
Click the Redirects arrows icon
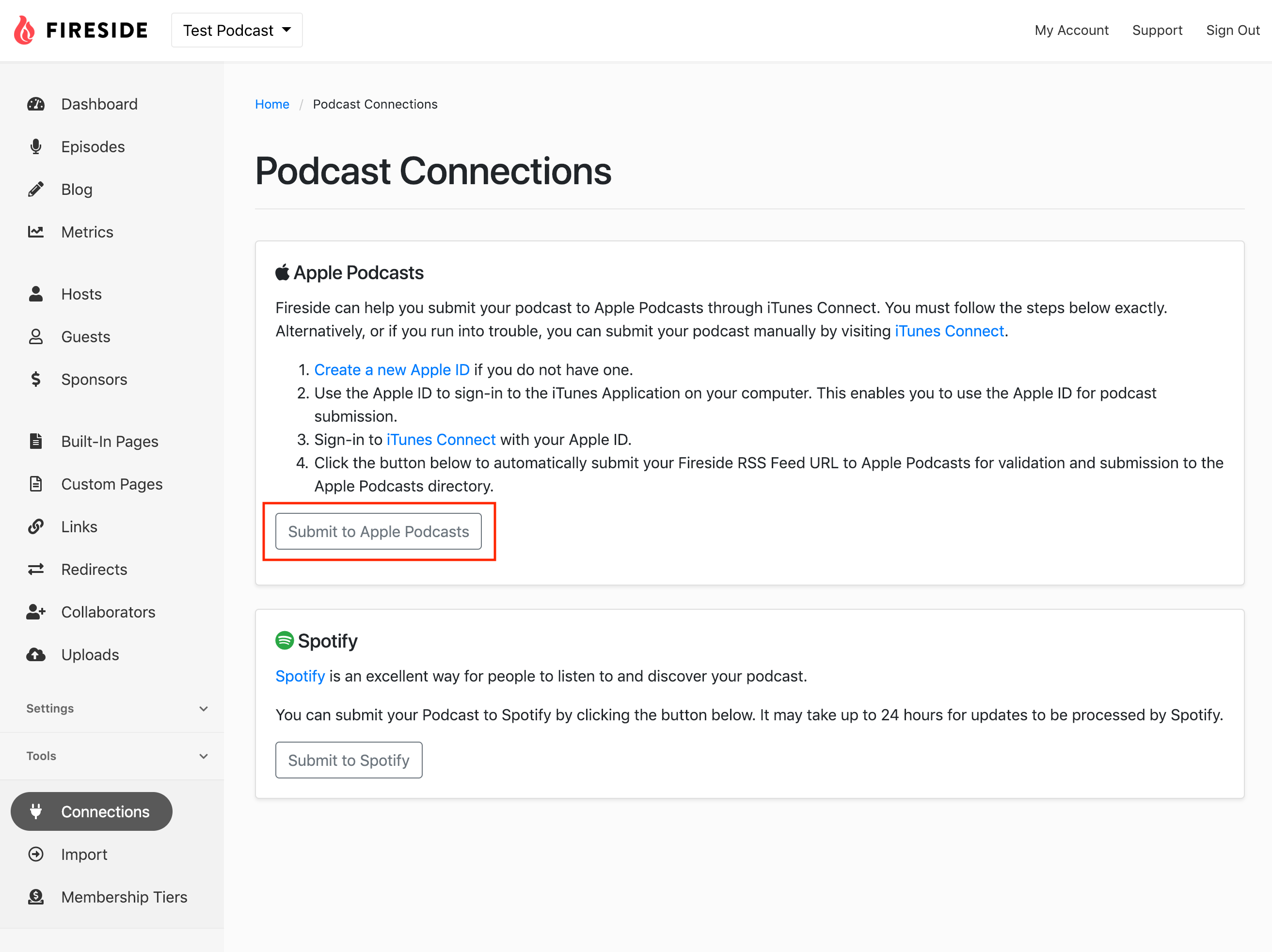coord(36,569)
